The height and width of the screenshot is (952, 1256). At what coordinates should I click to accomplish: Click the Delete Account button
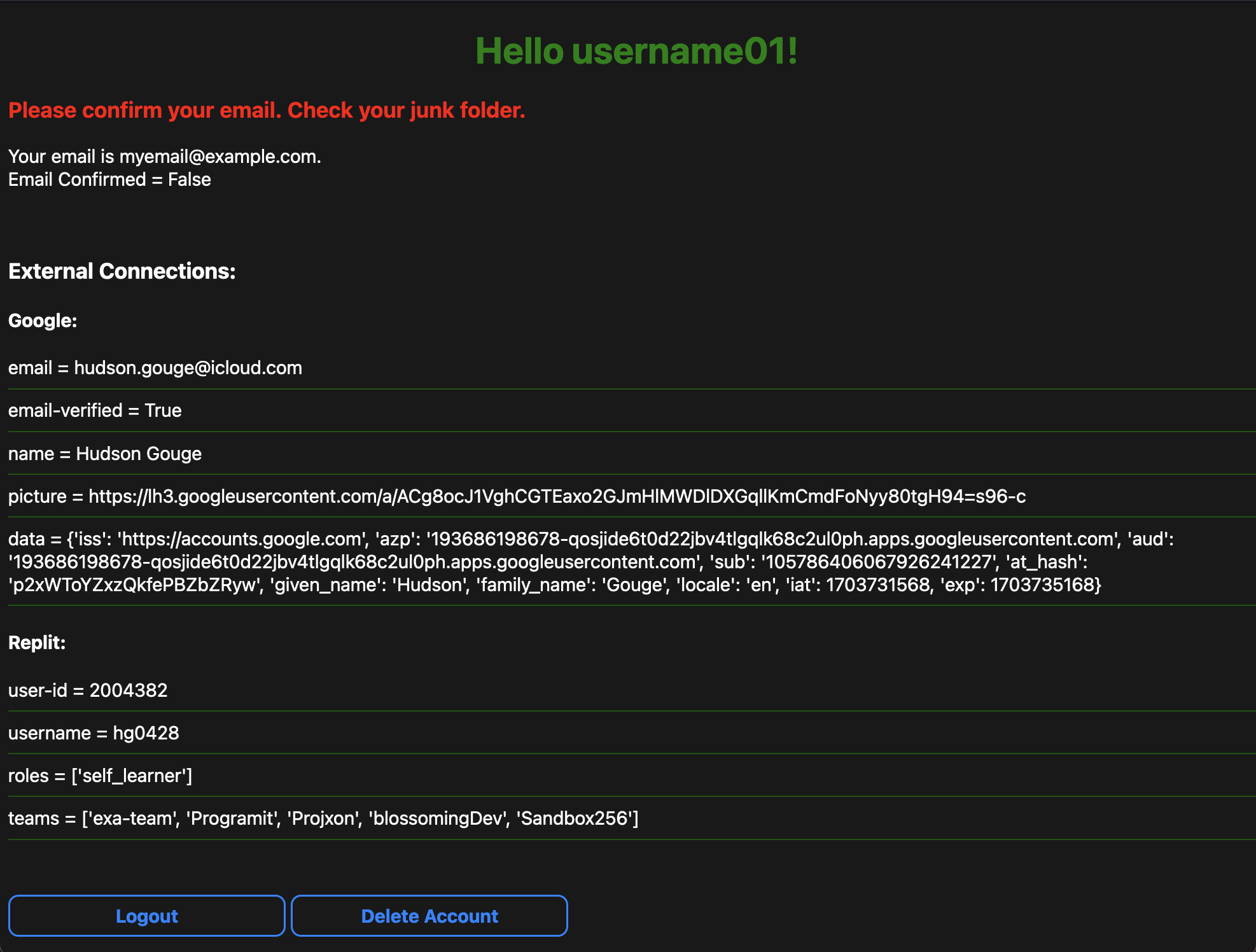click(429, 916)
